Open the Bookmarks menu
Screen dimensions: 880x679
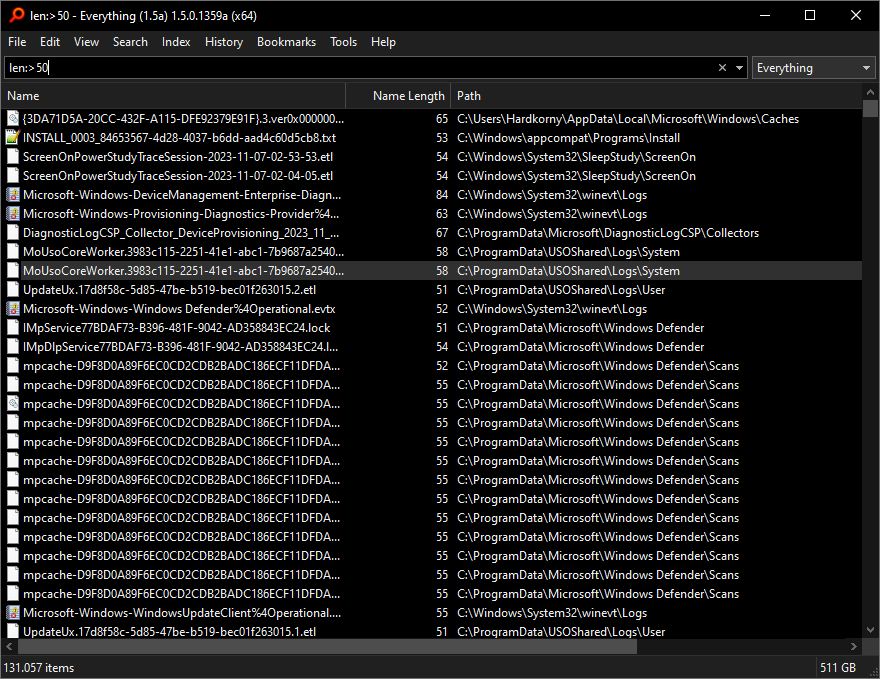click(286, 42)
